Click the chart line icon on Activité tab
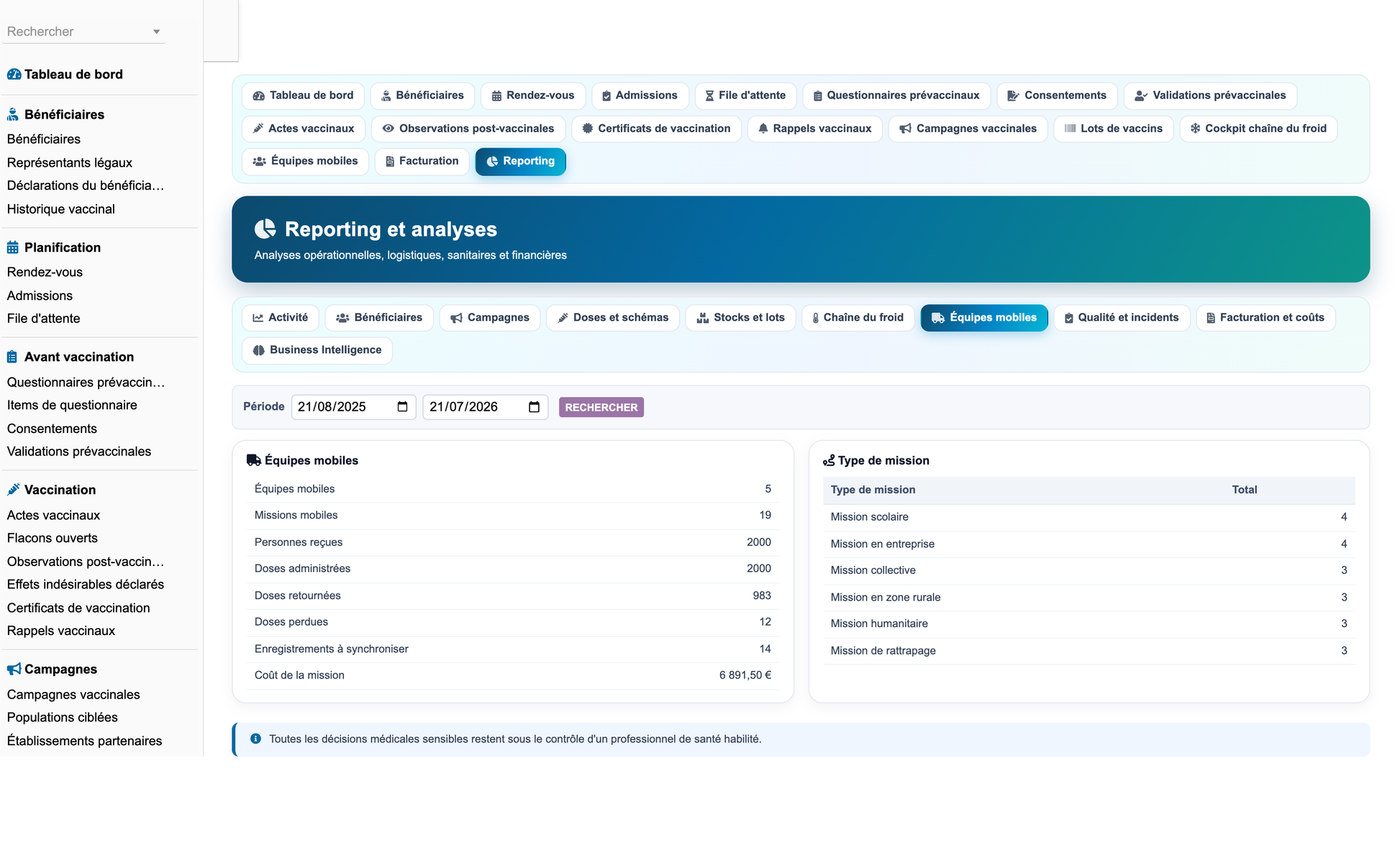 pos(258,318)
